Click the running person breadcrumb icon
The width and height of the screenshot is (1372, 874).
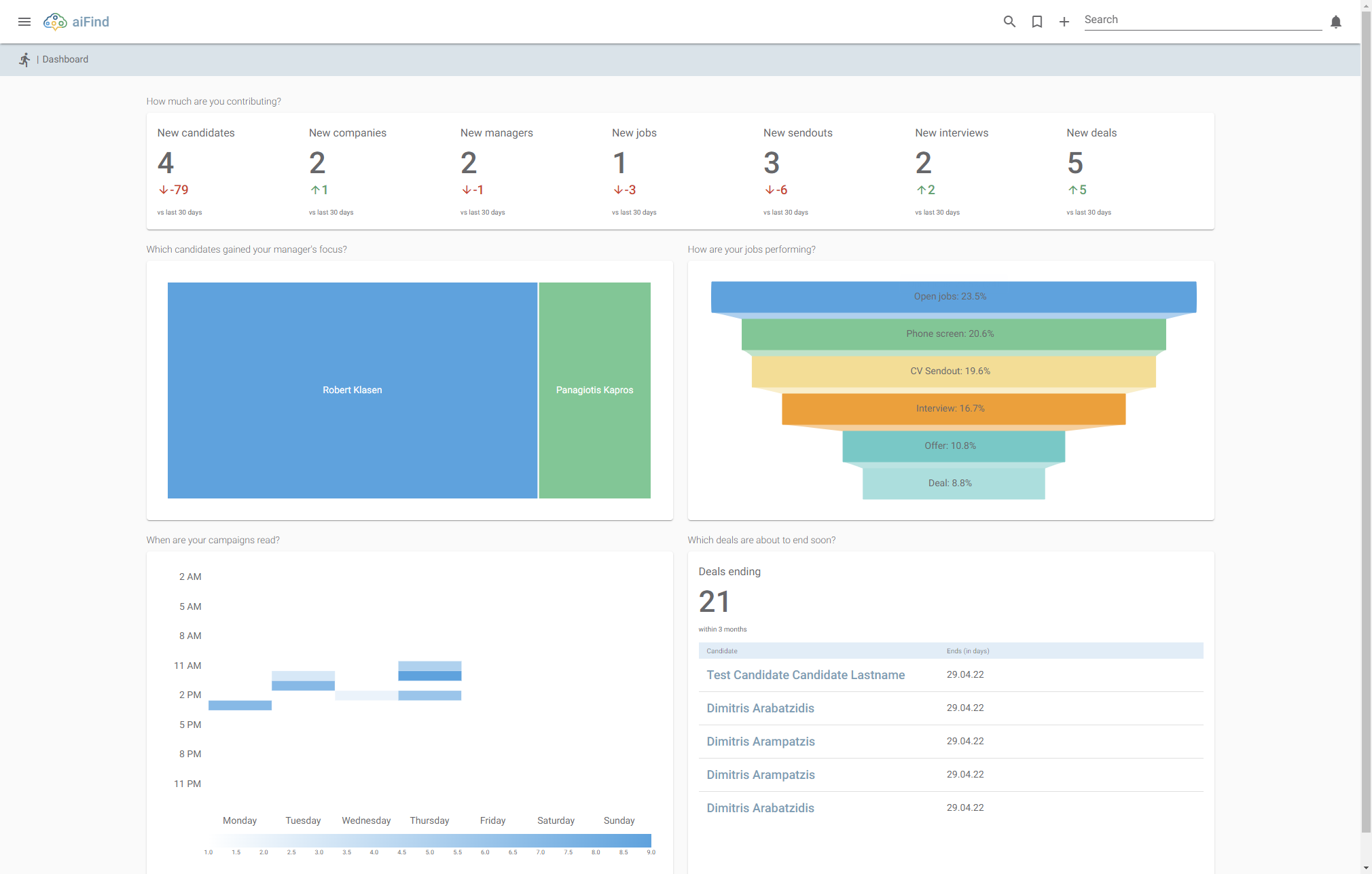click(x=24, y=59)
